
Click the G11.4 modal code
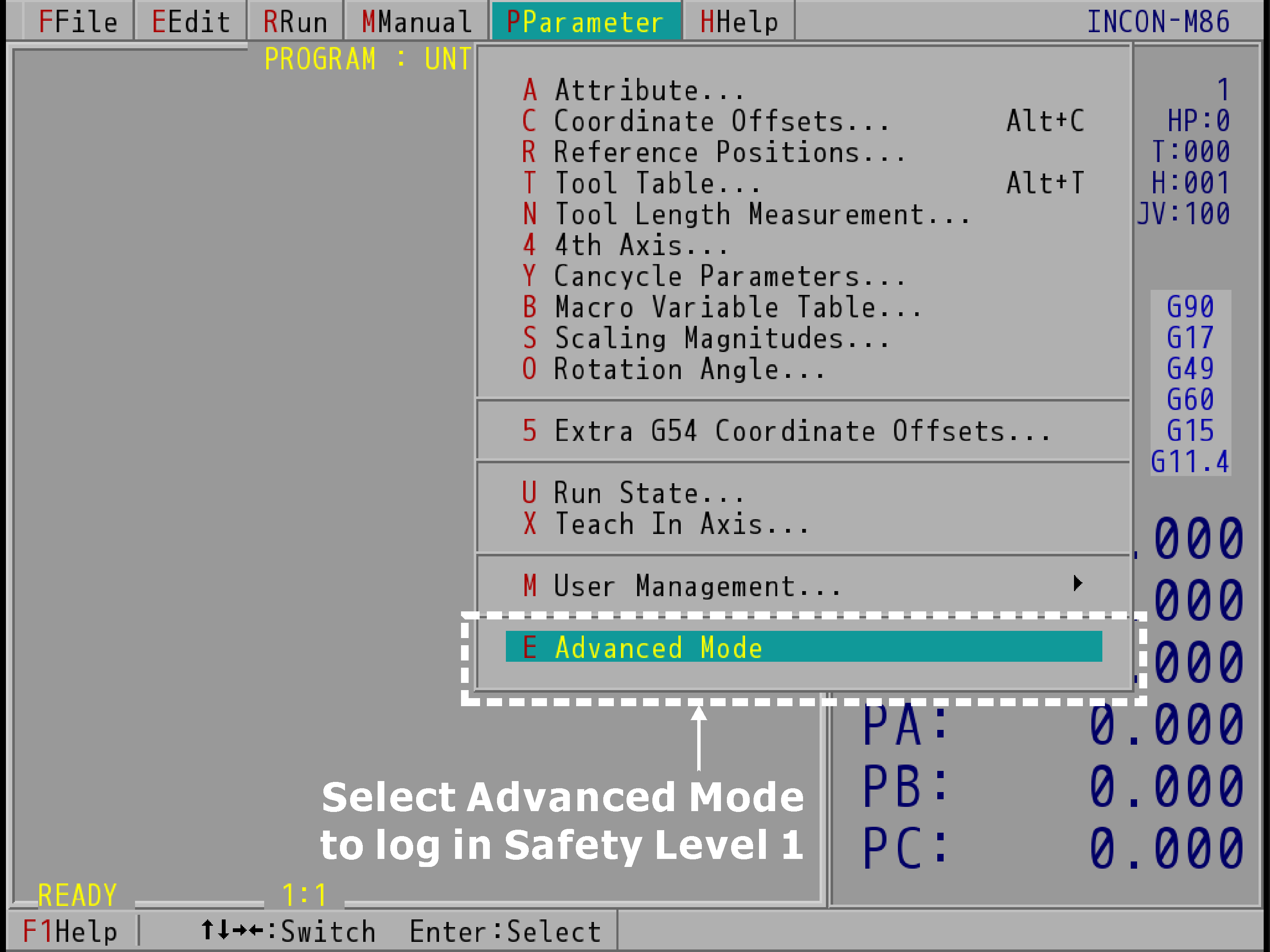[1190, 461]
